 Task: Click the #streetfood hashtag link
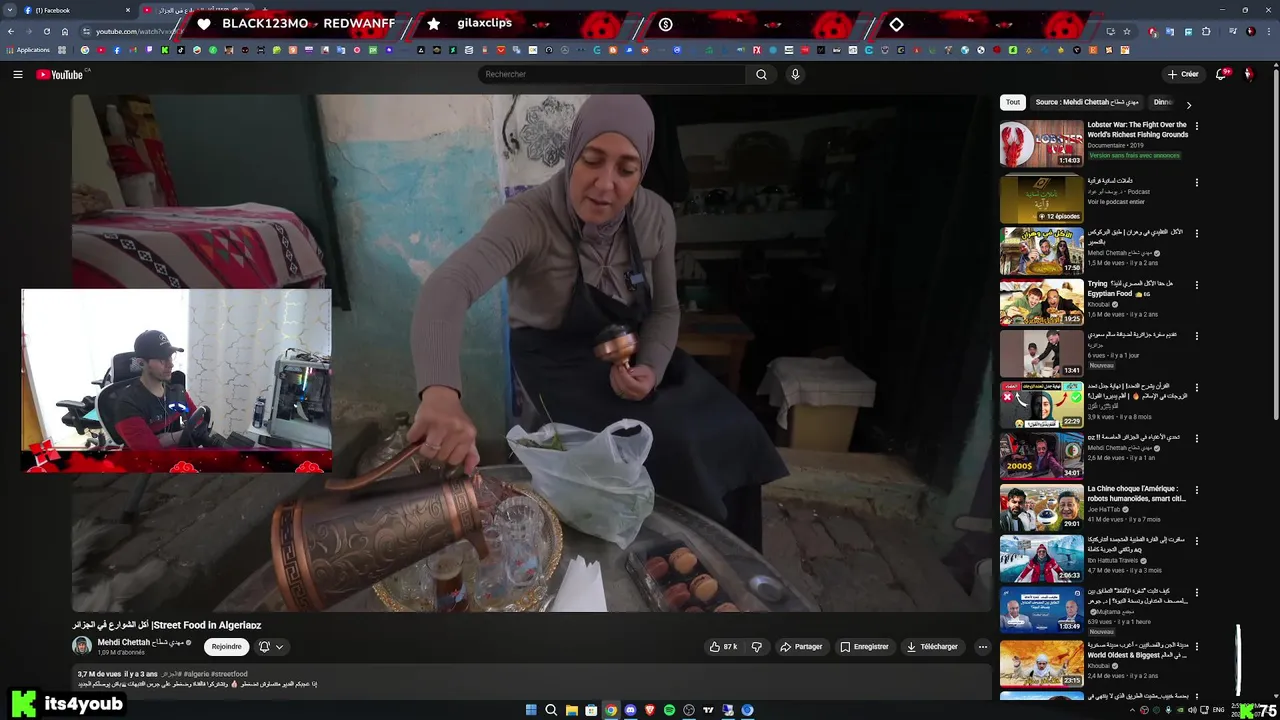[229, 674]
